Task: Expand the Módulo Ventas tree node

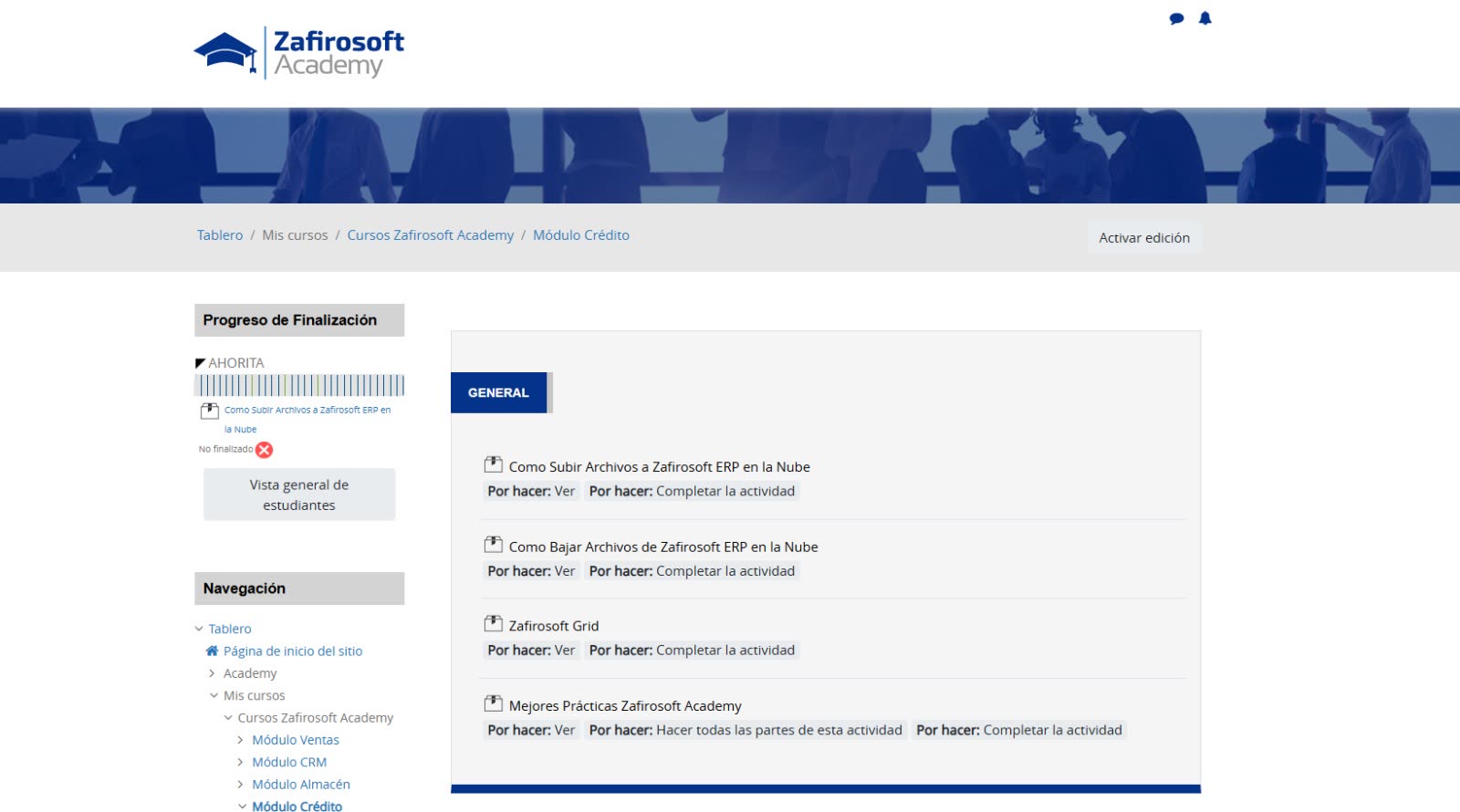Action: point(241,740)
